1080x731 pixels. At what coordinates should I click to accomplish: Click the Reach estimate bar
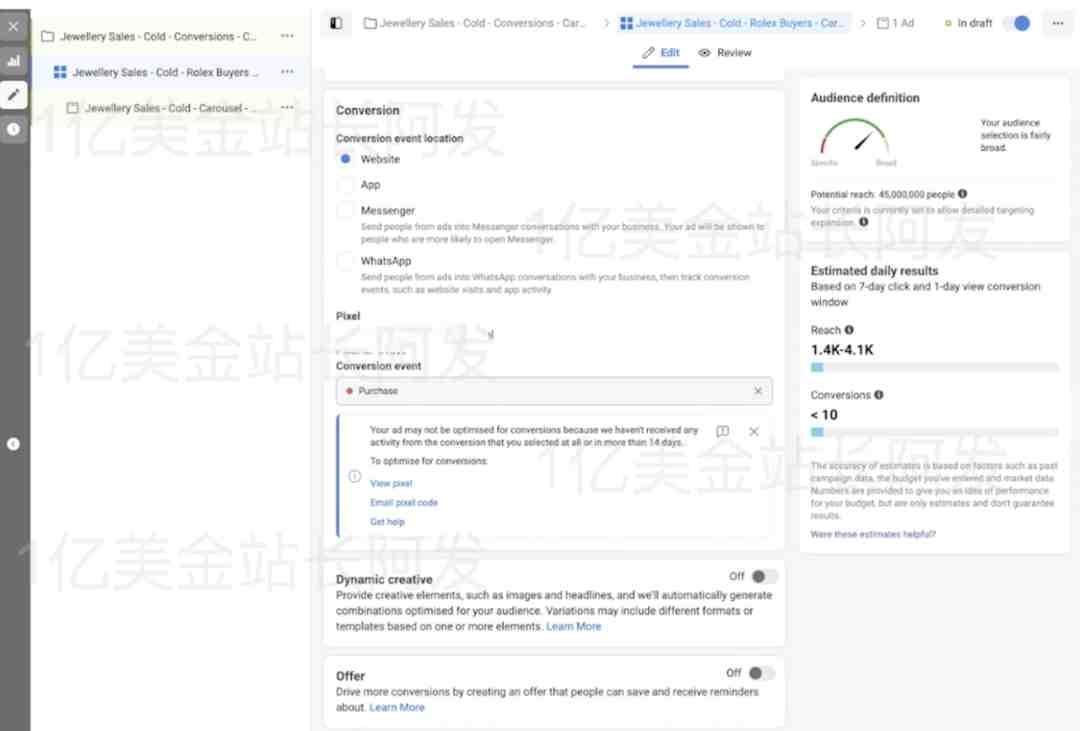[934, 367]
